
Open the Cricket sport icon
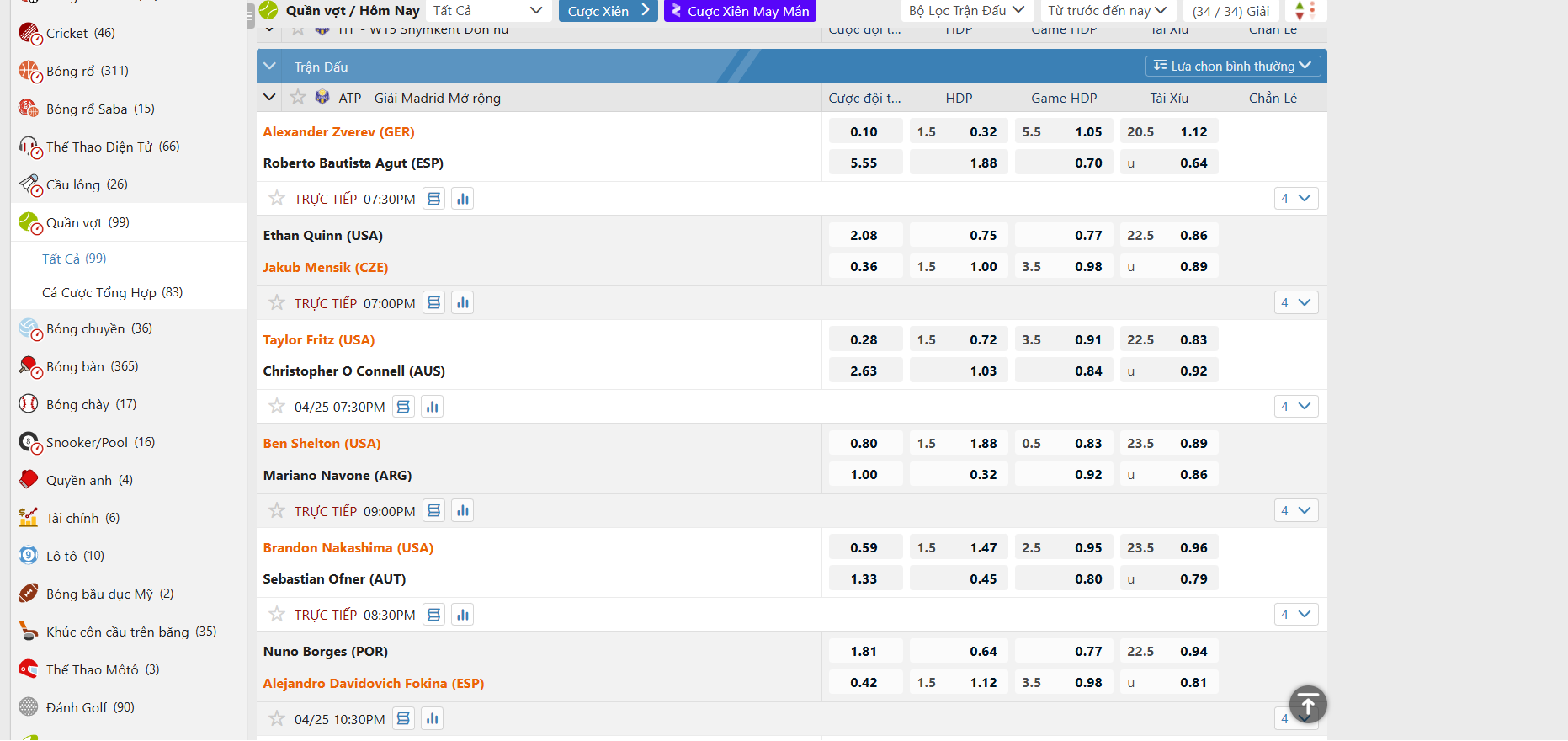(x=29, y=34)
